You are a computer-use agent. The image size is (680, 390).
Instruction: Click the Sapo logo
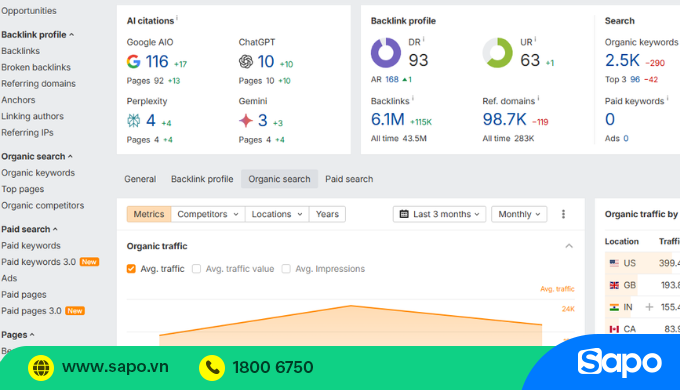point(619,363)
